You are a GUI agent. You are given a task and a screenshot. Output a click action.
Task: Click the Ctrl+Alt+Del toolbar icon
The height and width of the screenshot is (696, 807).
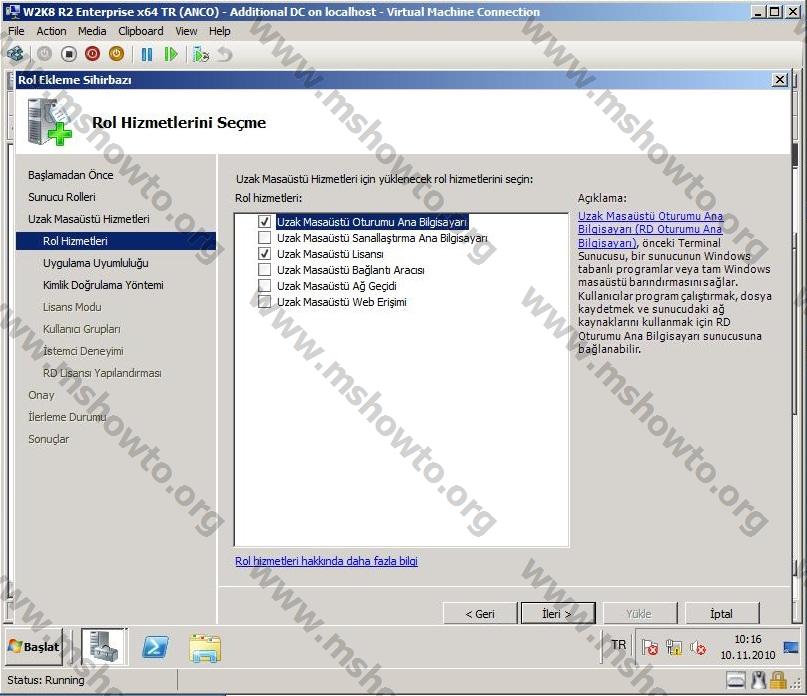15,54
